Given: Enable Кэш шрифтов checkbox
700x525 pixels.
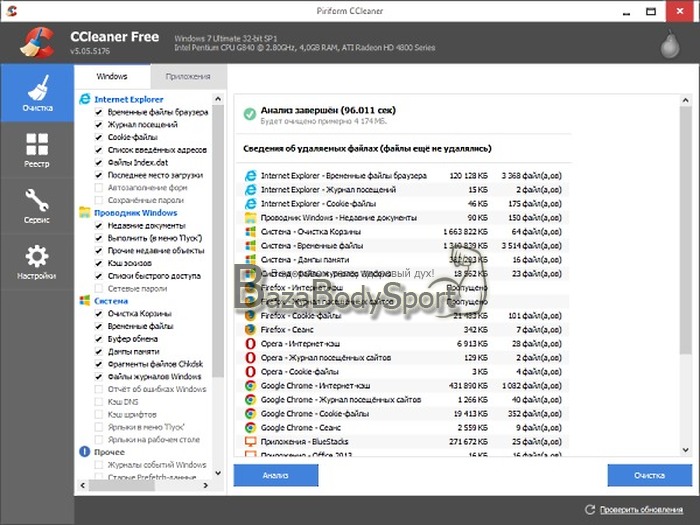Looking at the screenshot, I should pos(99,414).
